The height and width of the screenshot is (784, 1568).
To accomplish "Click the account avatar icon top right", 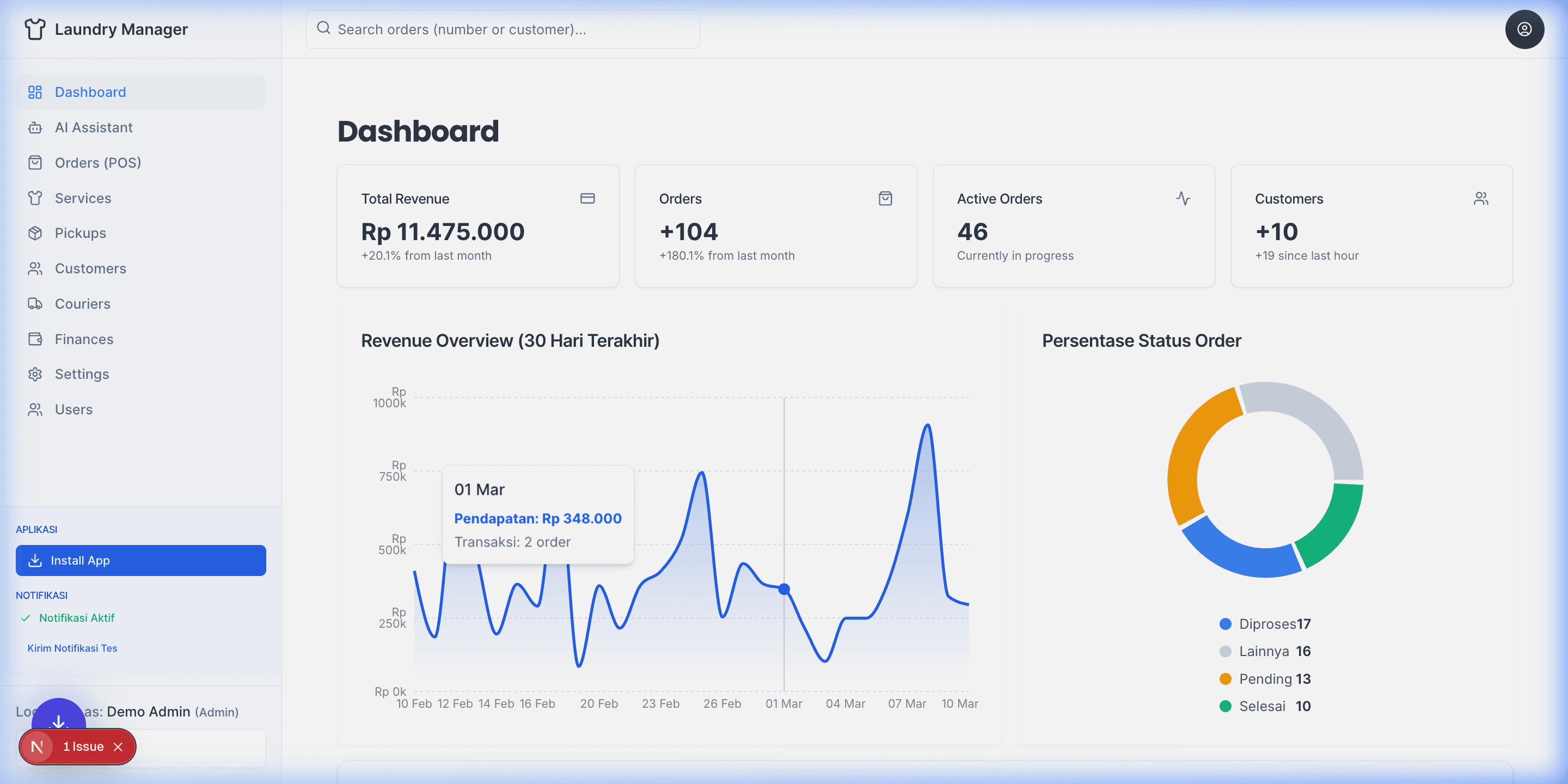I will pyautogui.click(x=1524, y=29).
